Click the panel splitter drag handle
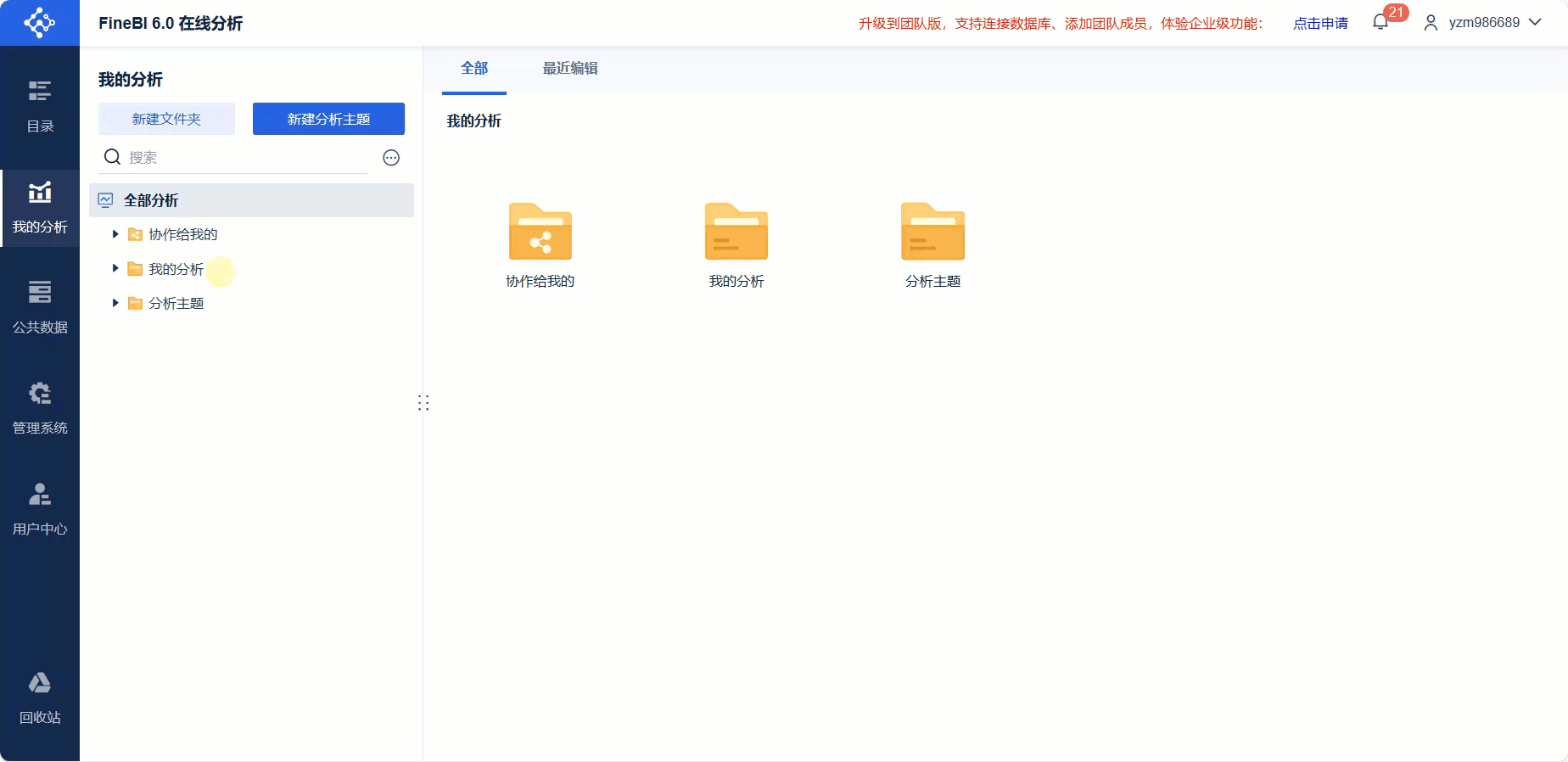The image size is (1568, 762). pos(423,403)
